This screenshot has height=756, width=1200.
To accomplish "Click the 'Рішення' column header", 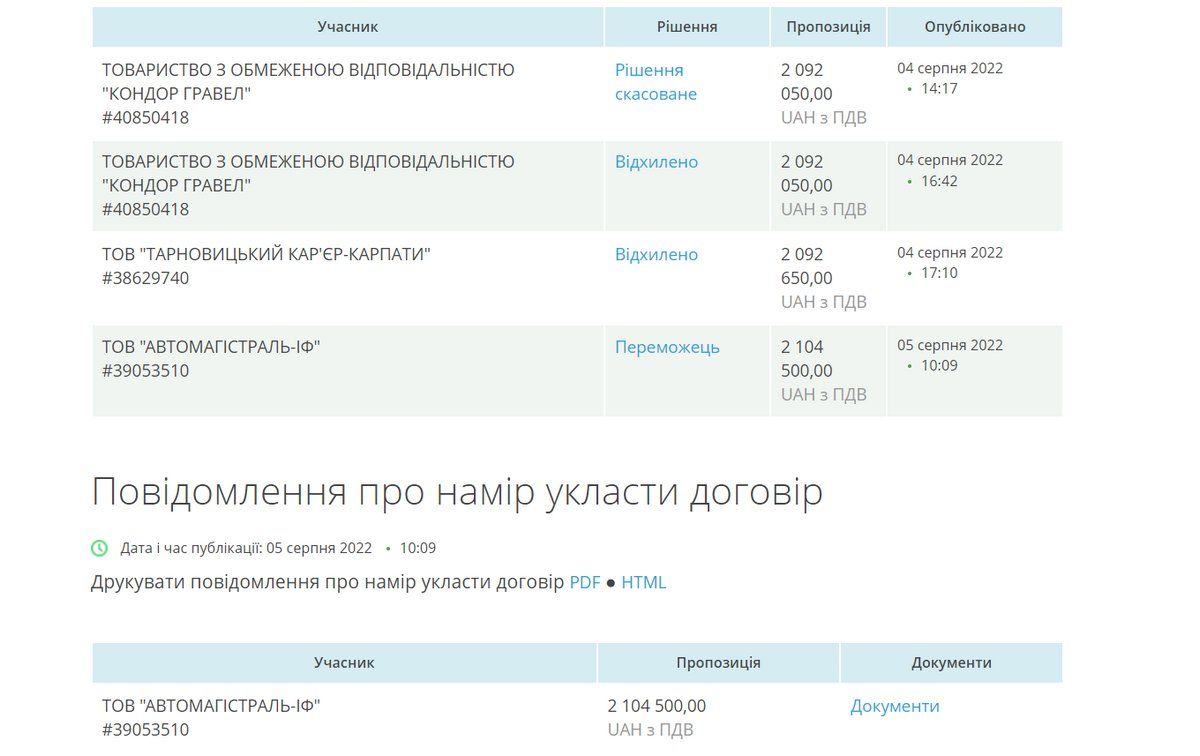I will [686, 27].
